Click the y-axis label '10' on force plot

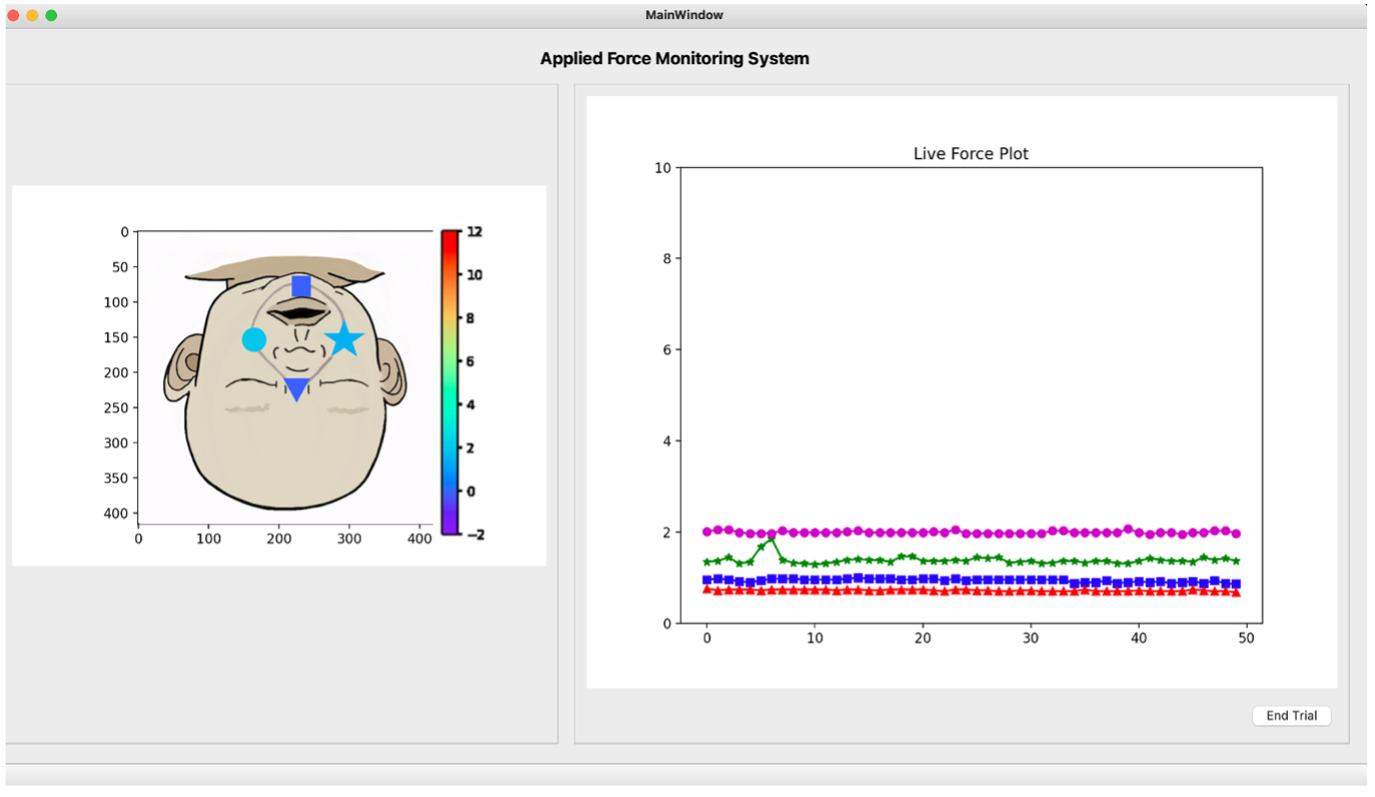(663, 167)
